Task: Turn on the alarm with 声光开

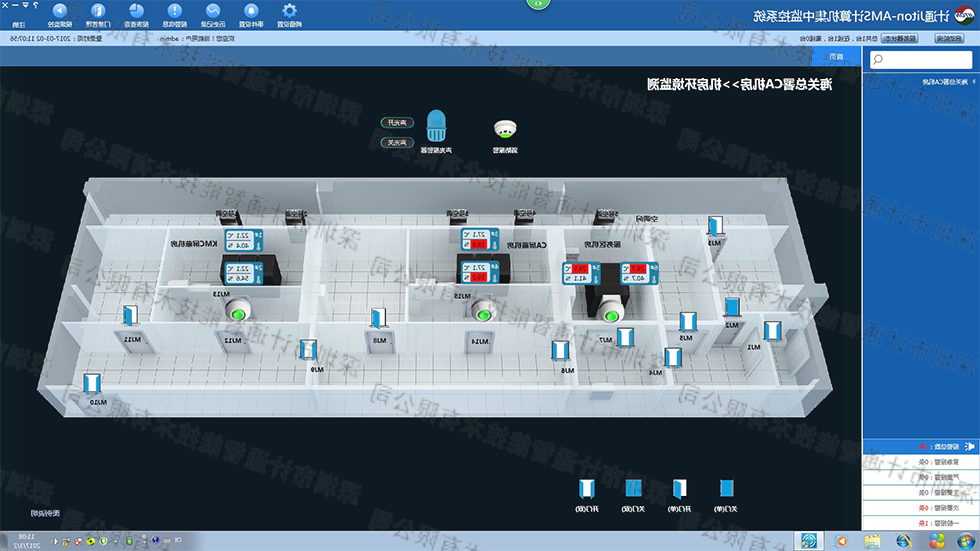Action: tap(398, 122)
